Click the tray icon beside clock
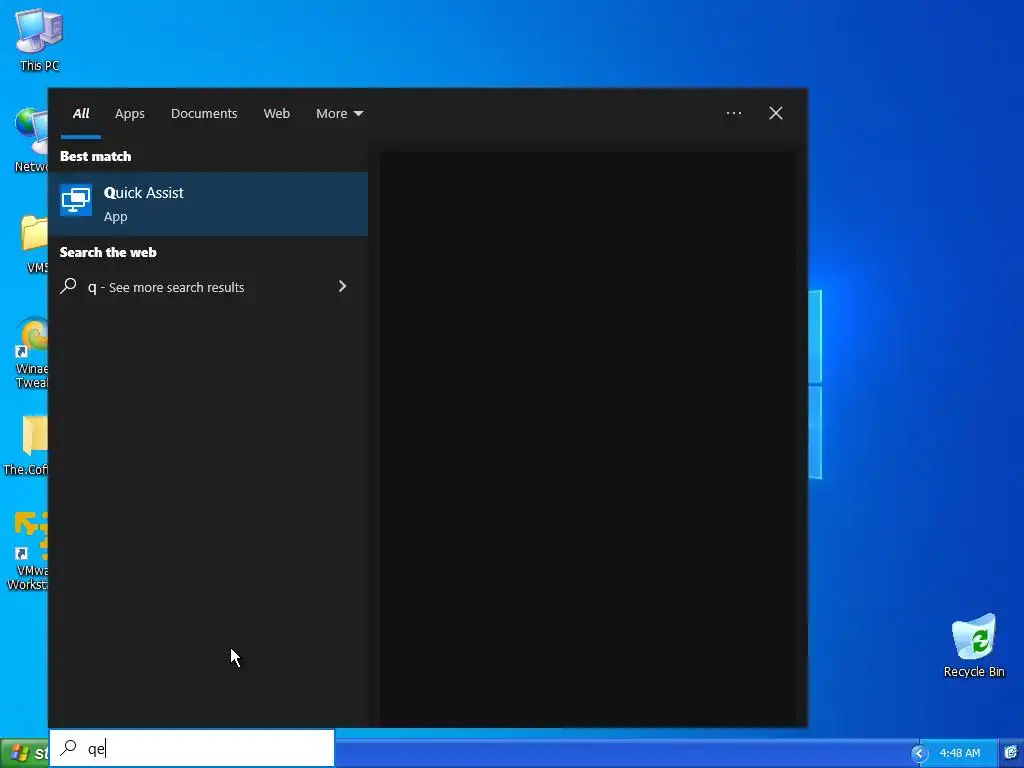The height and width of the screenshot is (768, 1024). 1012,753
